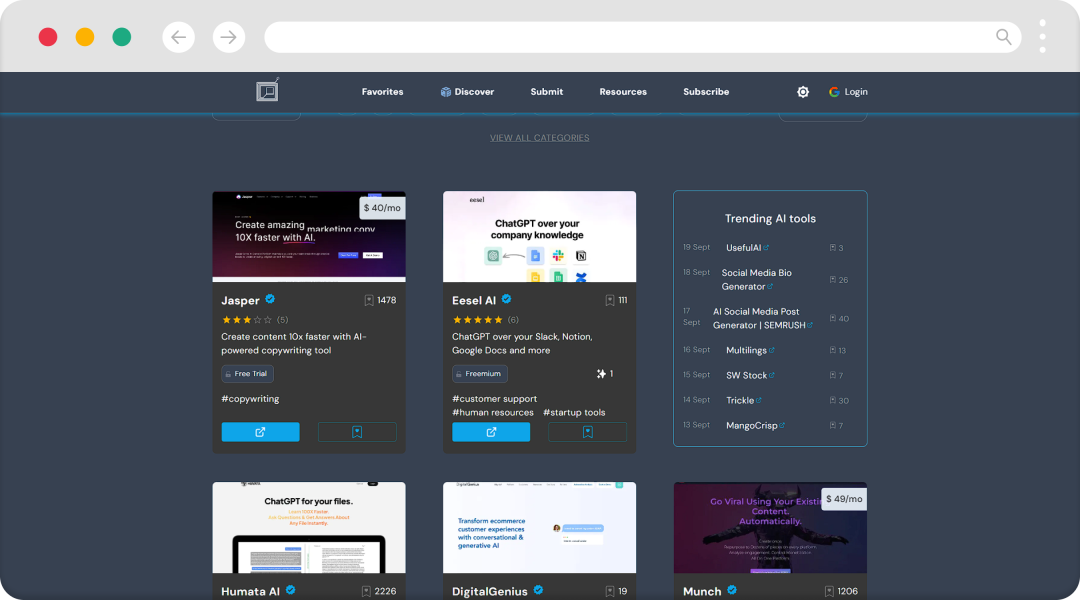Click the red window close dot
The image size is (1080, 600).
[48, 37]
